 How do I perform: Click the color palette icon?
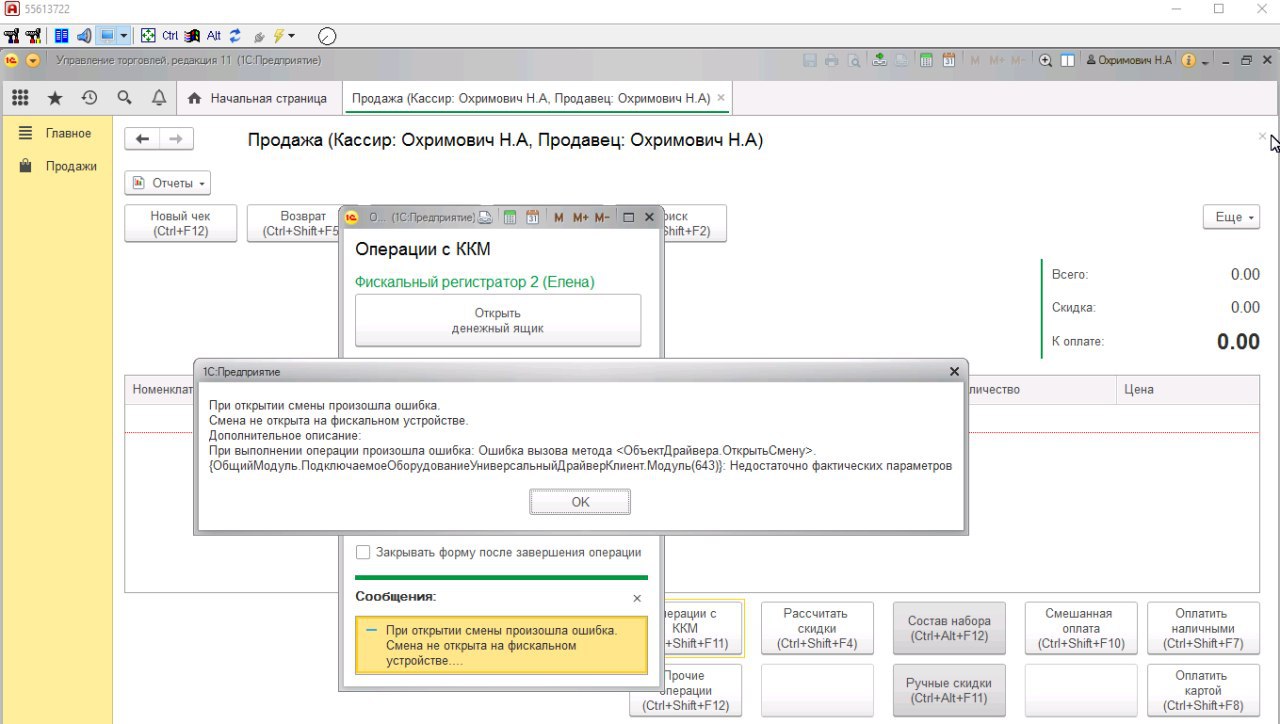[x=192, y=36]
